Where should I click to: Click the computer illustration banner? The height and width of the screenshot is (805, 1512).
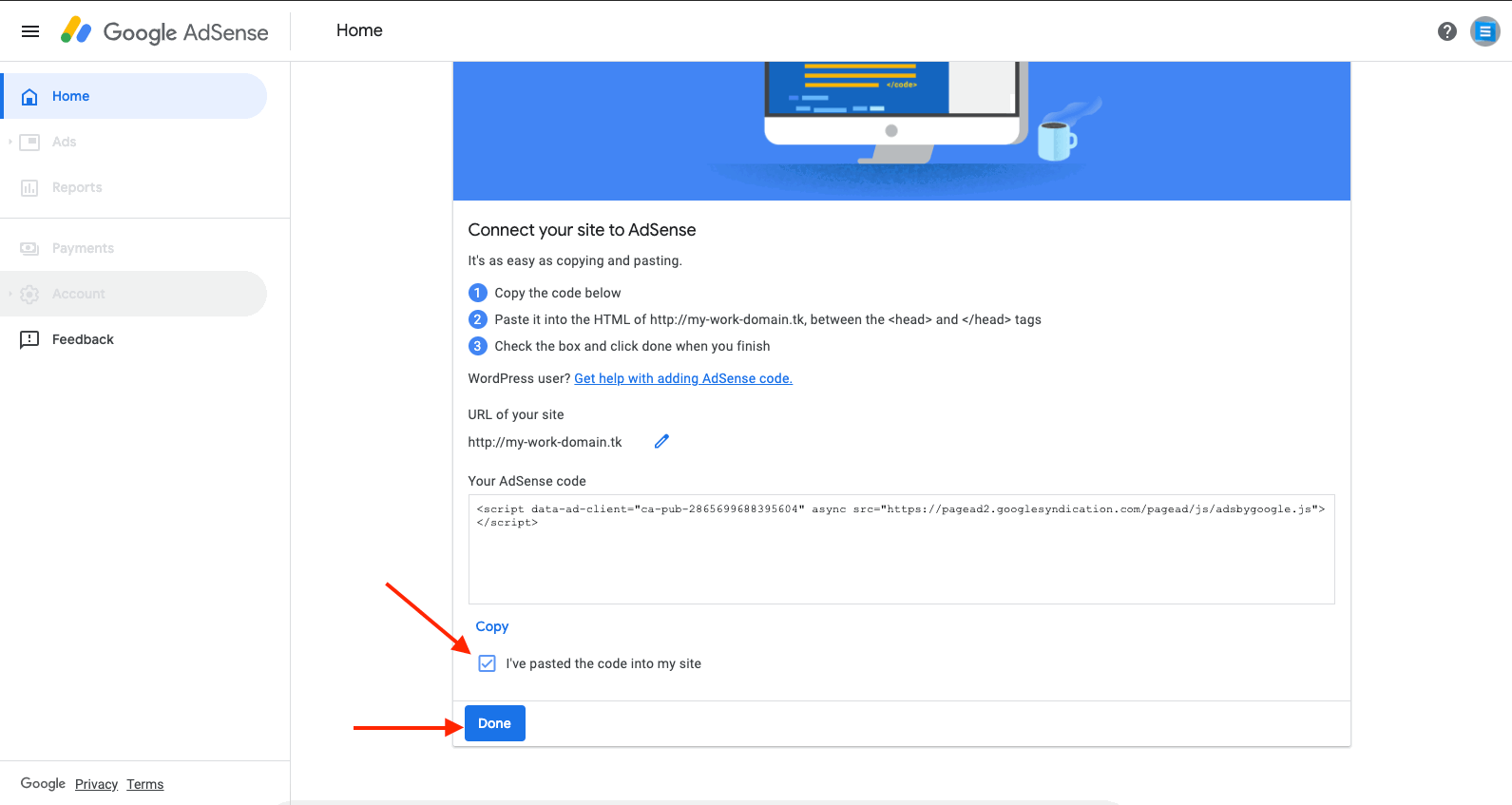pyautogui.click(x=901, y=131)
